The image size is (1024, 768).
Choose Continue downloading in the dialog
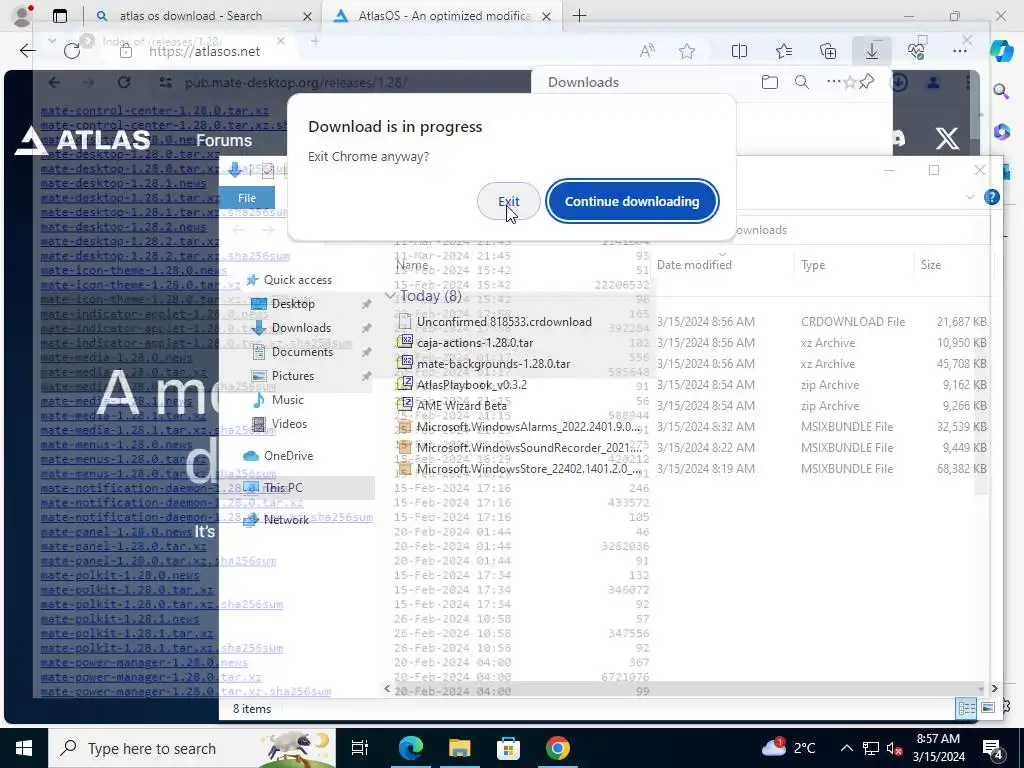click(x=632, y=201)
